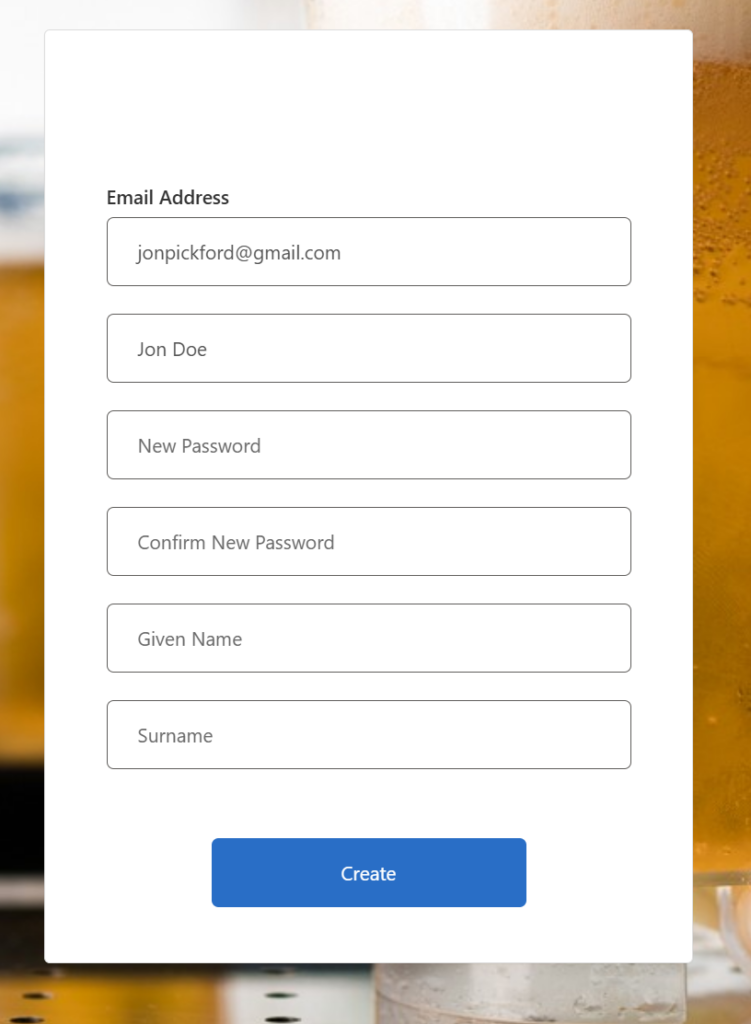The width and height of the screenshot is (751, 1024).
Task: Click the Create label on the button
Action: pos(368,874)
